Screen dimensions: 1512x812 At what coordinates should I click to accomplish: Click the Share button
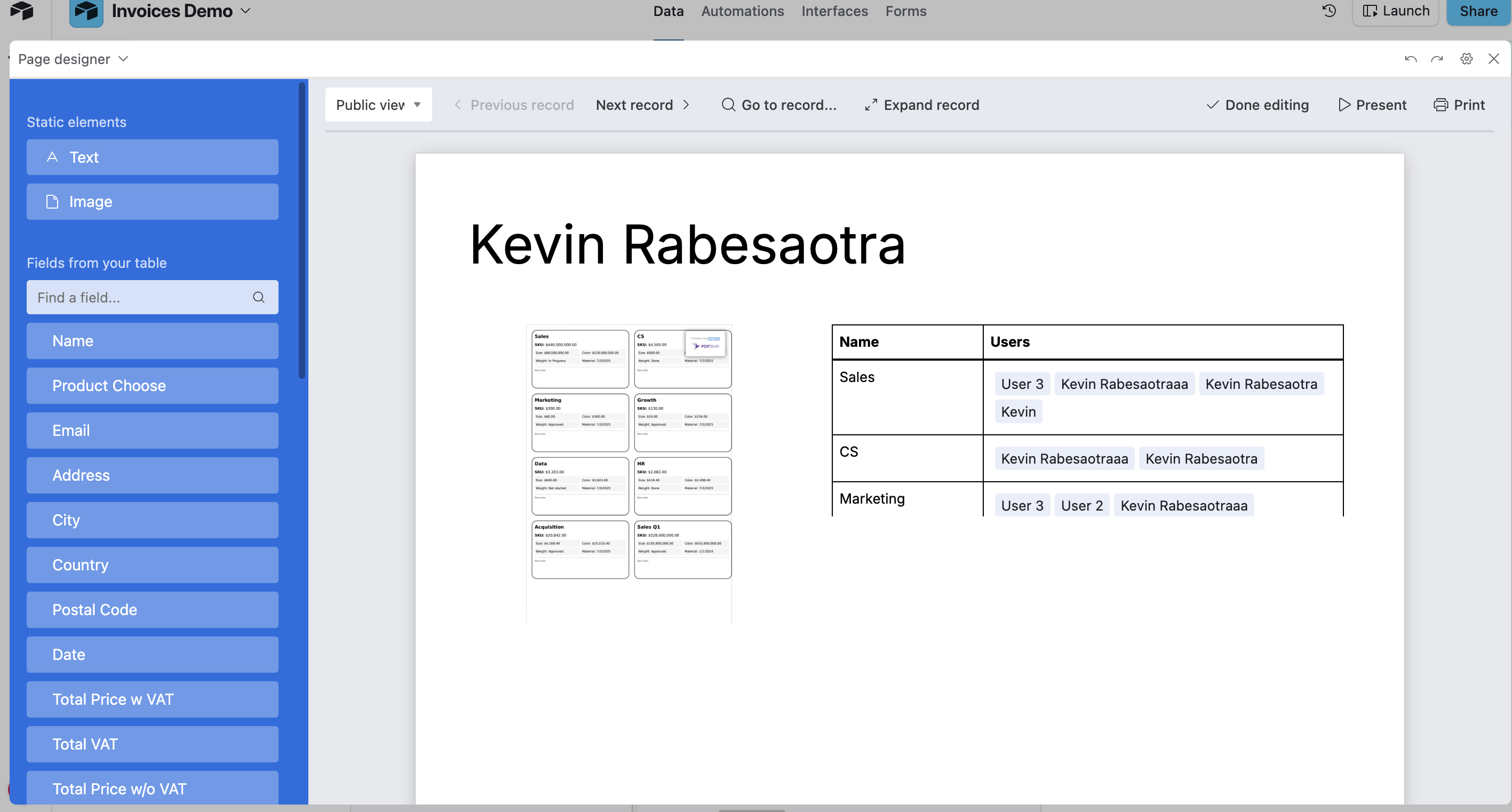[x=1478, y=12]
